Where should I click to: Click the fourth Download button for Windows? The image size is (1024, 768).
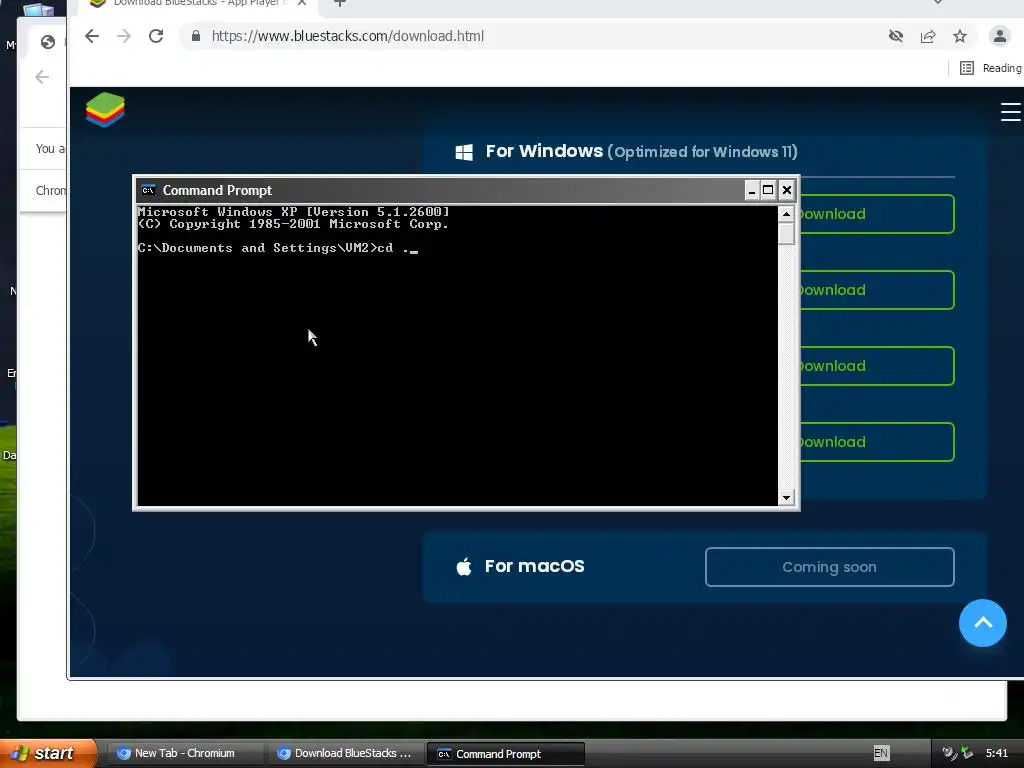876,442
